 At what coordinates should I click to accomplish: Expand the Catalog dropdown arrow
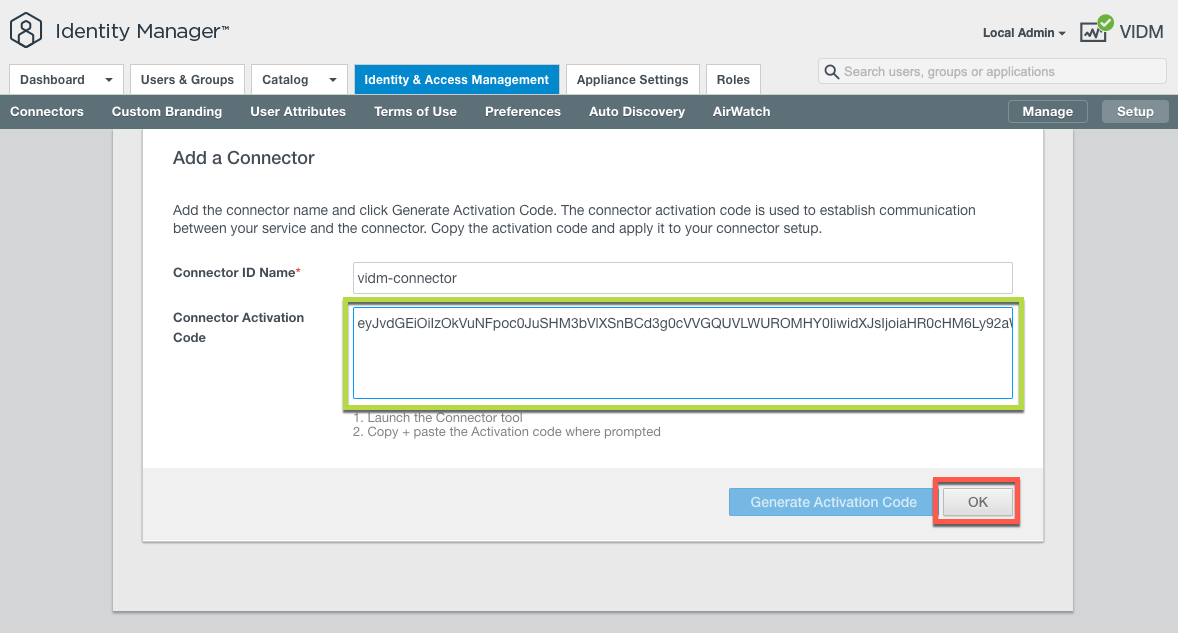click(x=333, y=80)
